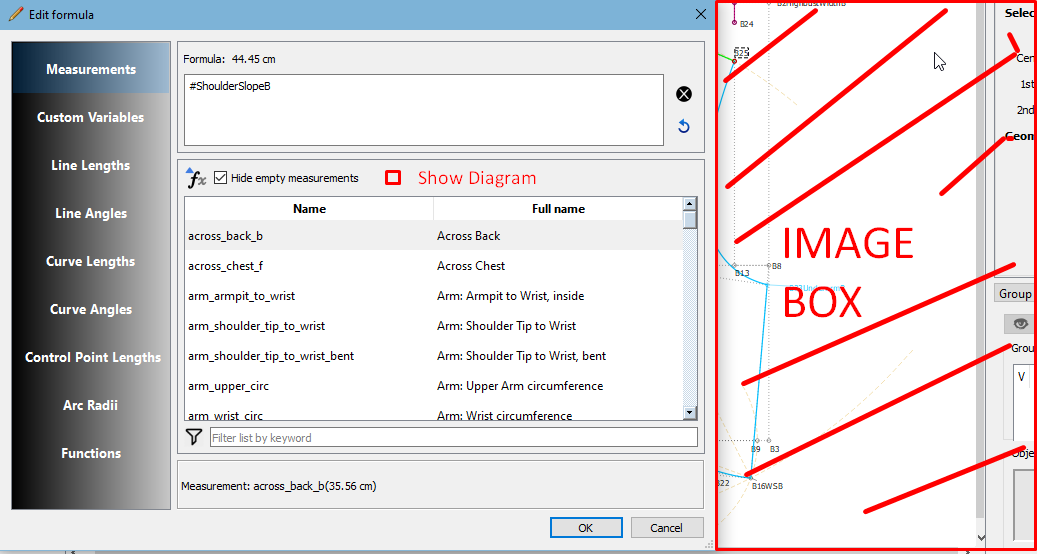Click the filter list by keyword field
This screenshot has height=554, width=1037.
click(453, 438)
